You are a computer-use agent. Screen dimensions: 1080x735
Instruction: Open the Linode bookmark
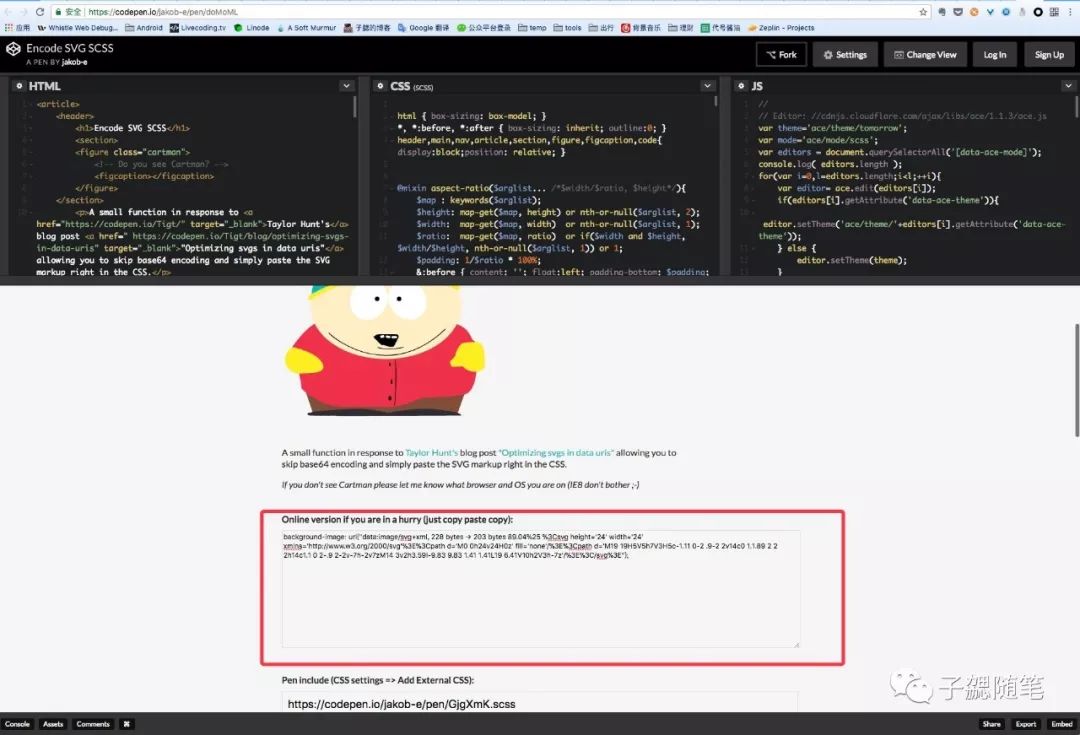(252, 28)
